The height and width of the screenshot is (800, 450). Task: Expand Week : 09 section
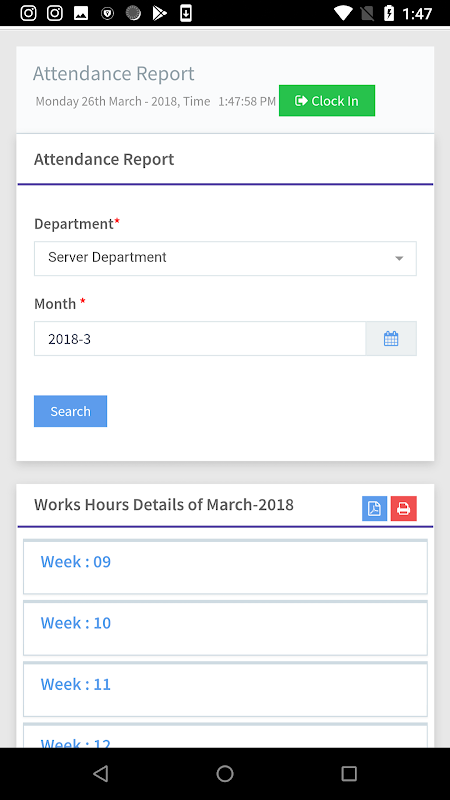click(x=225, y=567)
